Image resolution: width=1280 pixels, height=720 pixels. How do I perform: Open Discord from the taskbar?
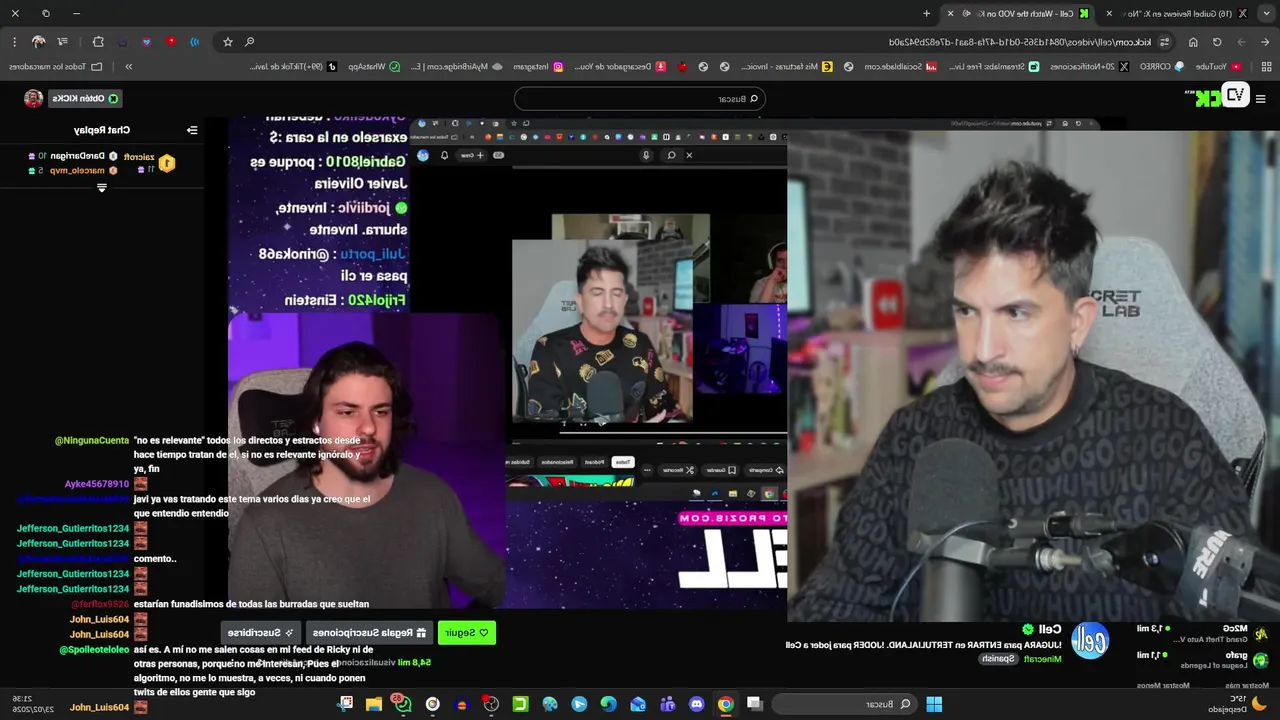[x=697, y=704]
